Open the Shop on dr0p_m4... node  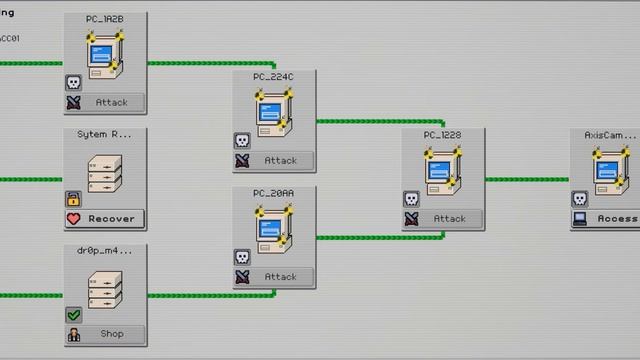click(x=105, y=334)
